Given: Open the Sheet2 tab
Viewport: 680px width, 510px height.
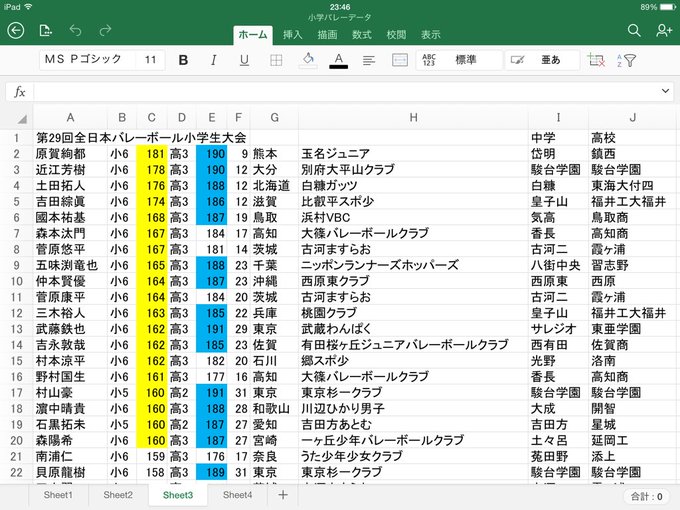Looking at the screenshot, I should [x=118, y=495].
